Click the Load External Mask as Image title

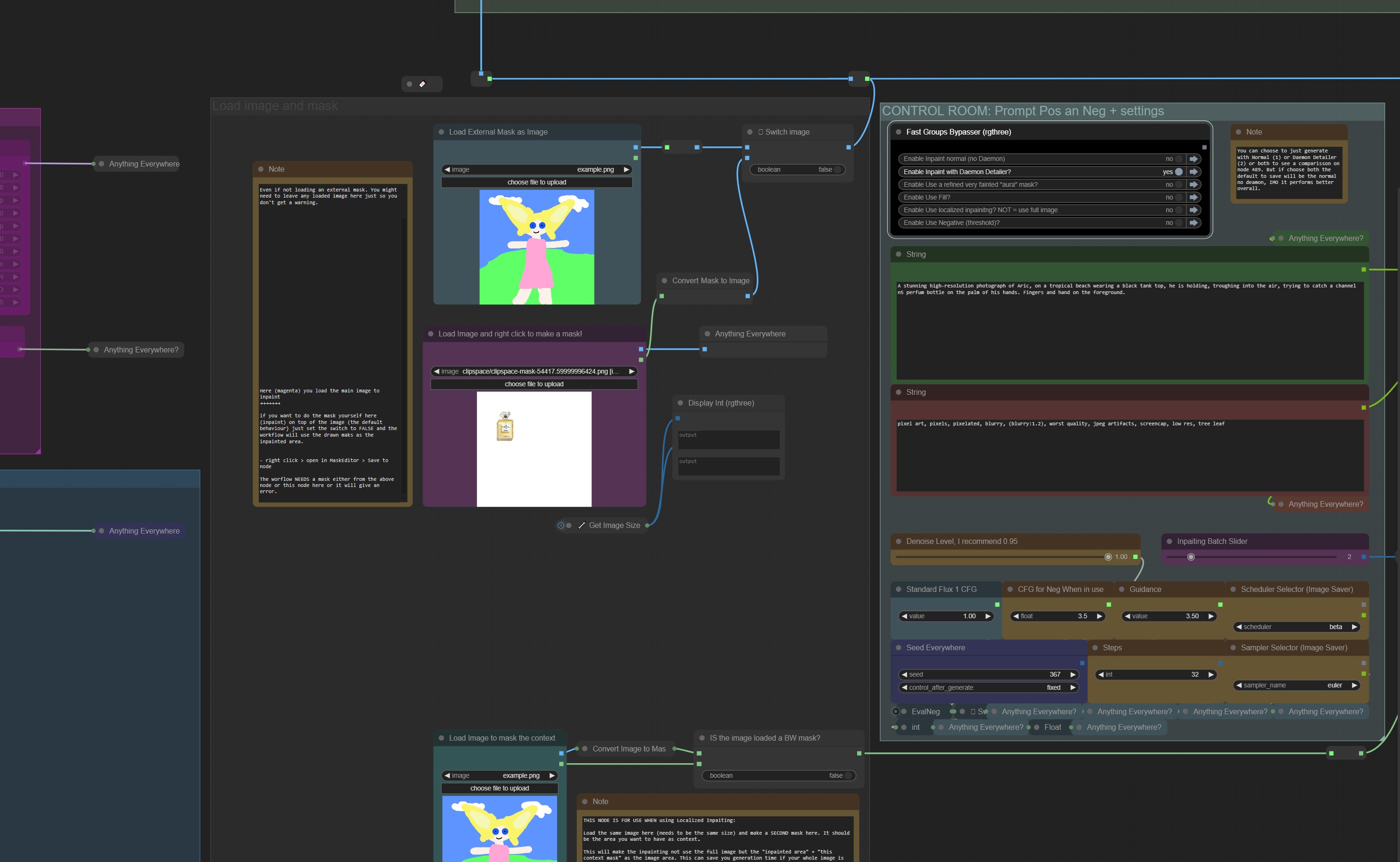[498, 132]
